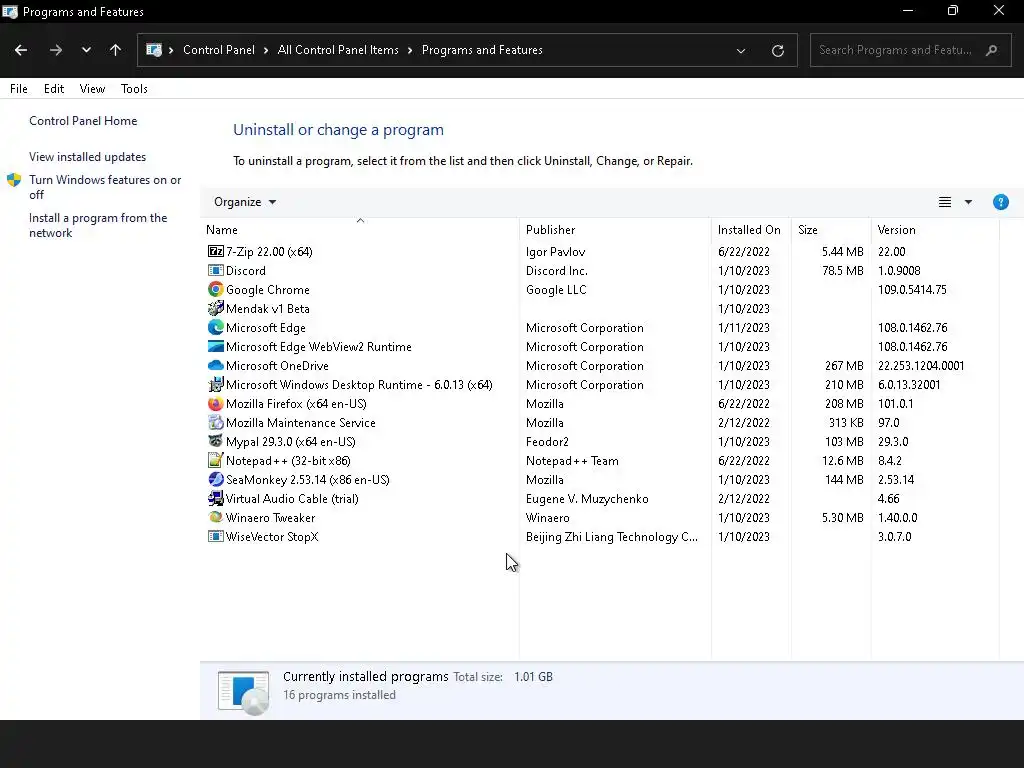1024x768 pixels.
Task: Sort by the Installed On column
Action: pyautogui.click(x=751, y=230)
